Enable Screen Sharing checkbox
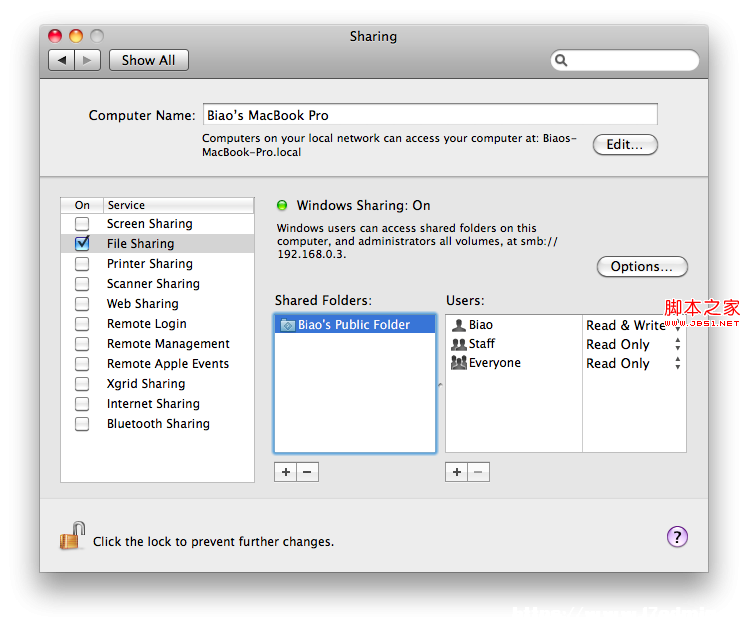Viewport: 748px width, 627px height. coord(82,223)
